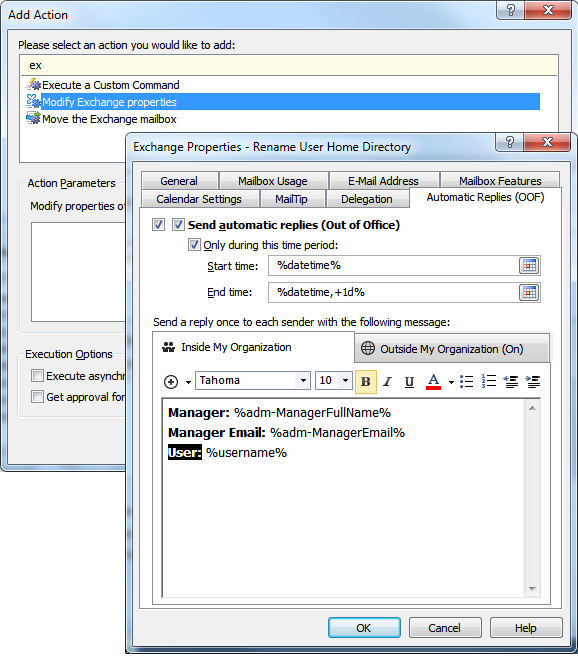Increase the message text indent
This screenshot has width=578, height=656.
(533, 382)
